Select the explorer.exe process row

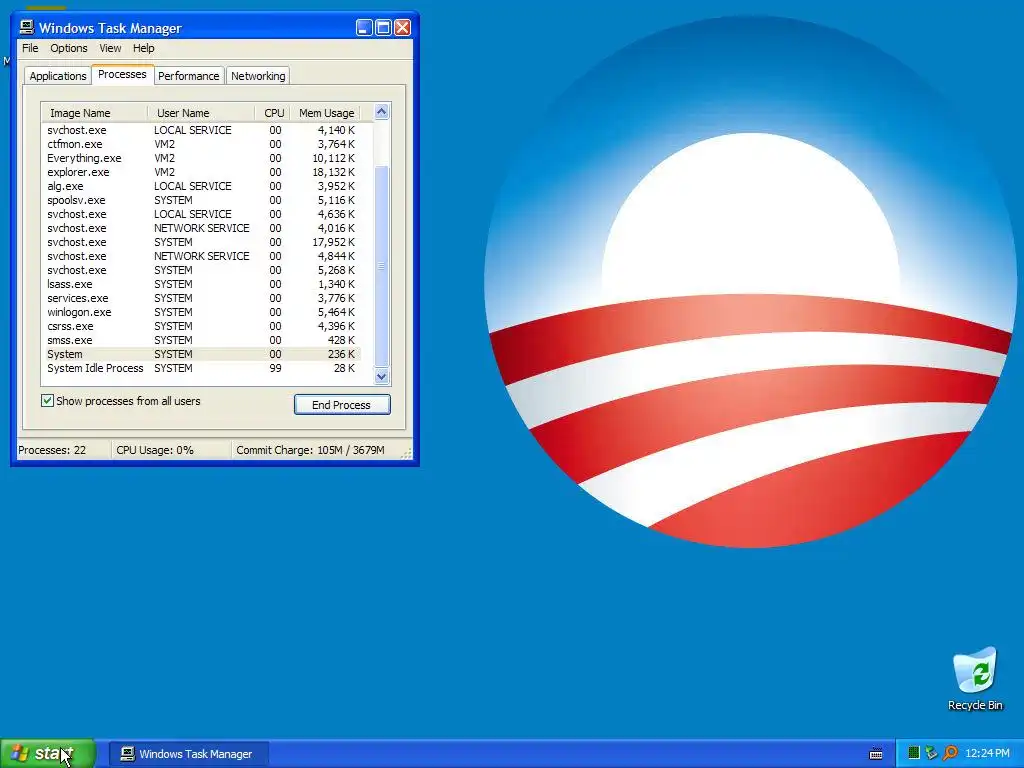pyautogui.click(x=201, y=172)
